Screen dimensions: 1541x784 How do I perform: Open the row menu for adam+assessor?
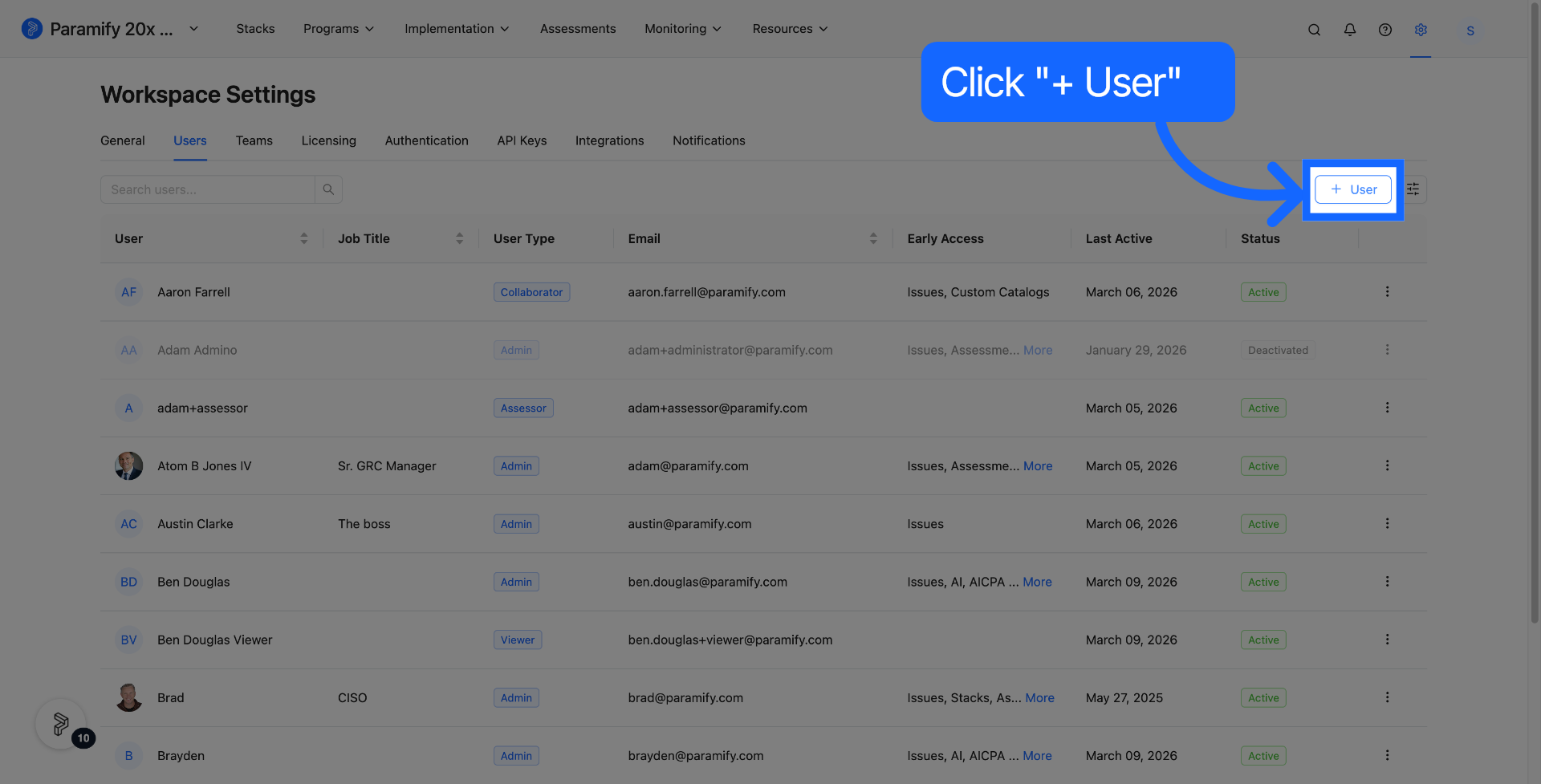(1387, 408)
